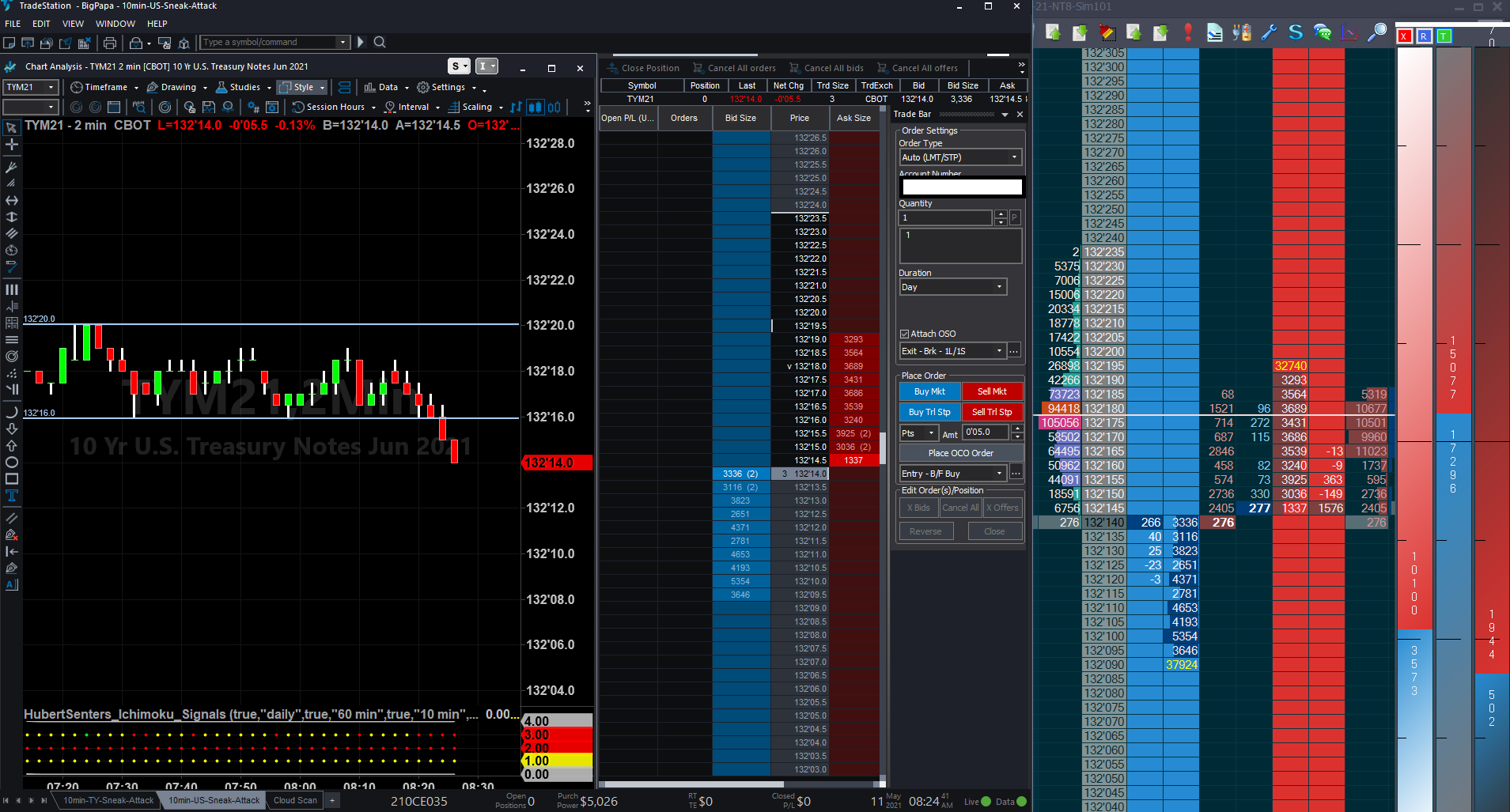Click the blue dollar S icon
The image size is (1510, 812).
point(1296,32)
